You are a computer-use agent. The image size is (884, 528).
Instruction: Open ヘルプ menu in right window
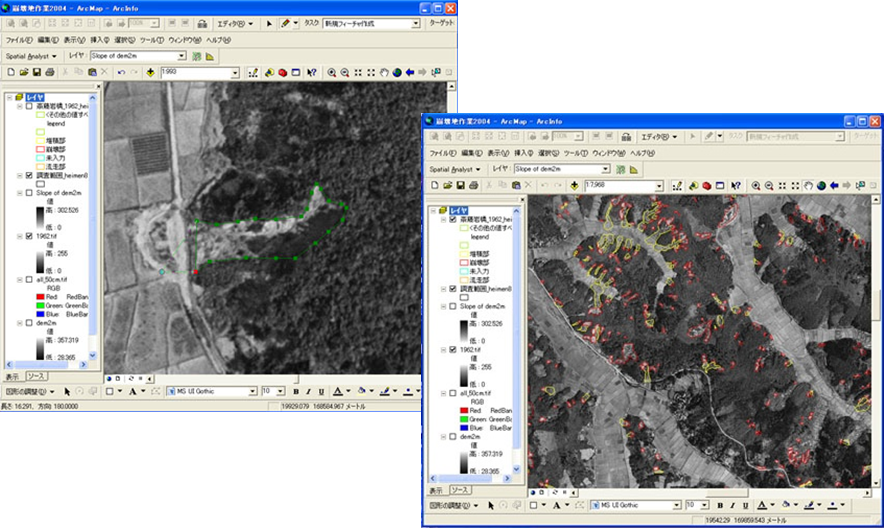[x=642, y=153]
